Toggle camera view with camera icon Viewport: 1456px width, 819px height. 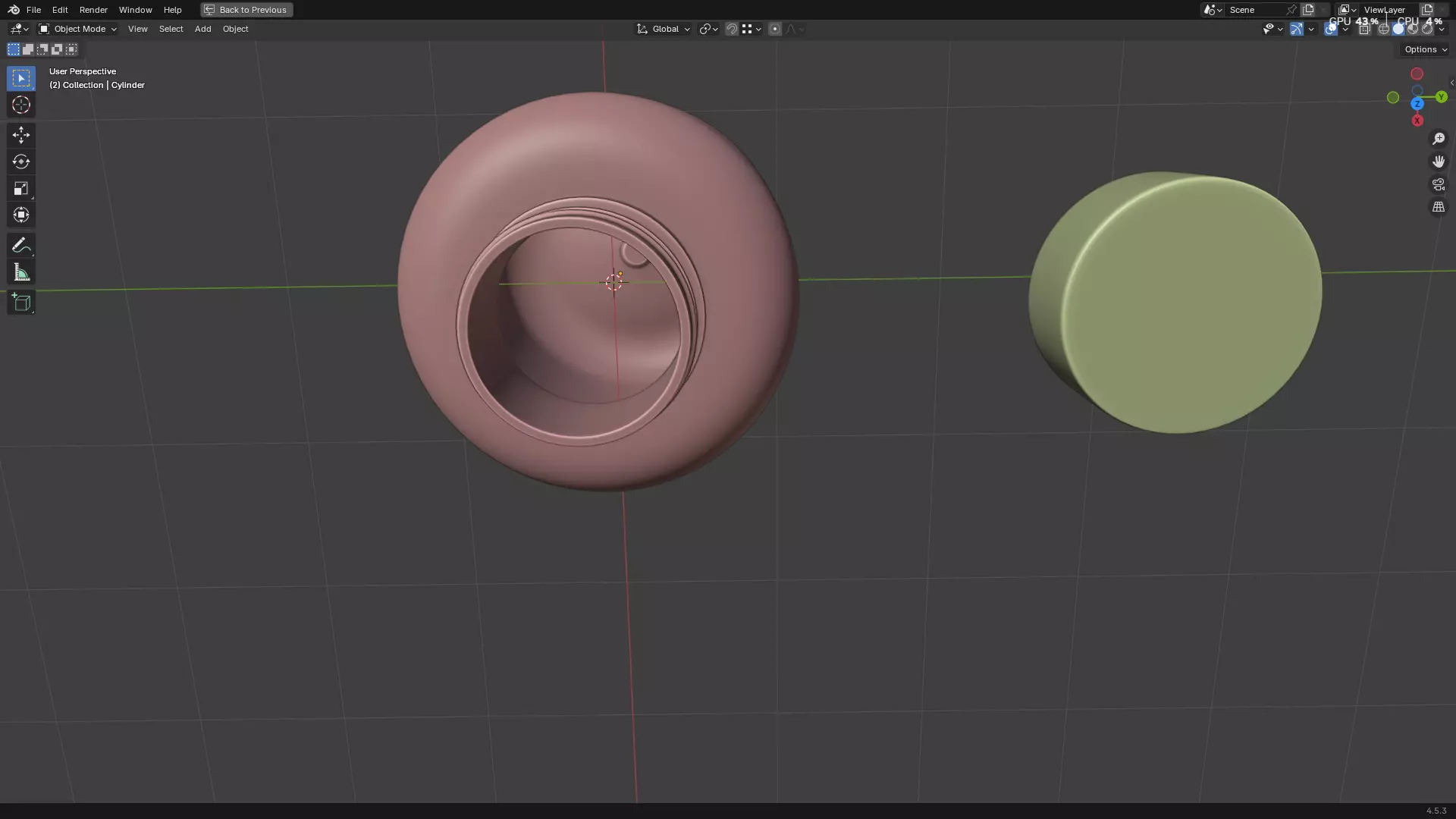(1438, 184)
